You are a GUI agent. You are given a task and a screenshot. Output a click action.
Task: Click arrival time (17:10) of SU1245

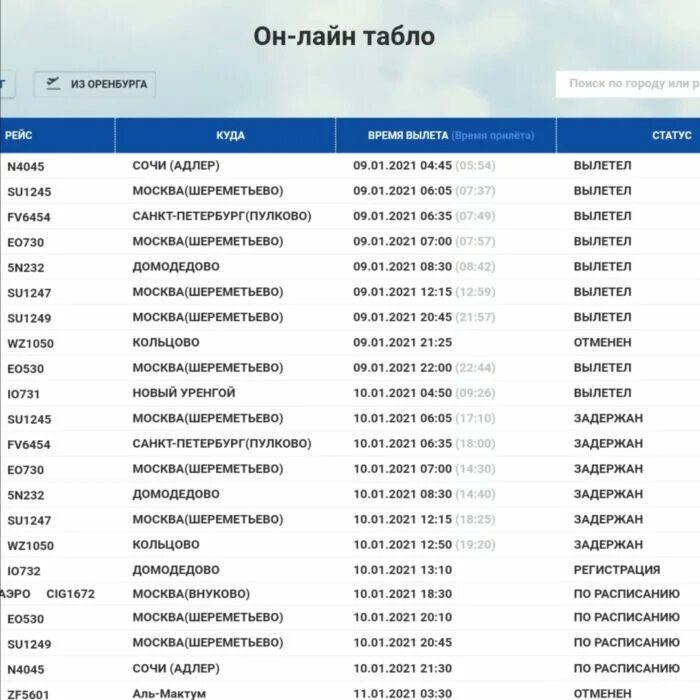click(x=475, y=418)
